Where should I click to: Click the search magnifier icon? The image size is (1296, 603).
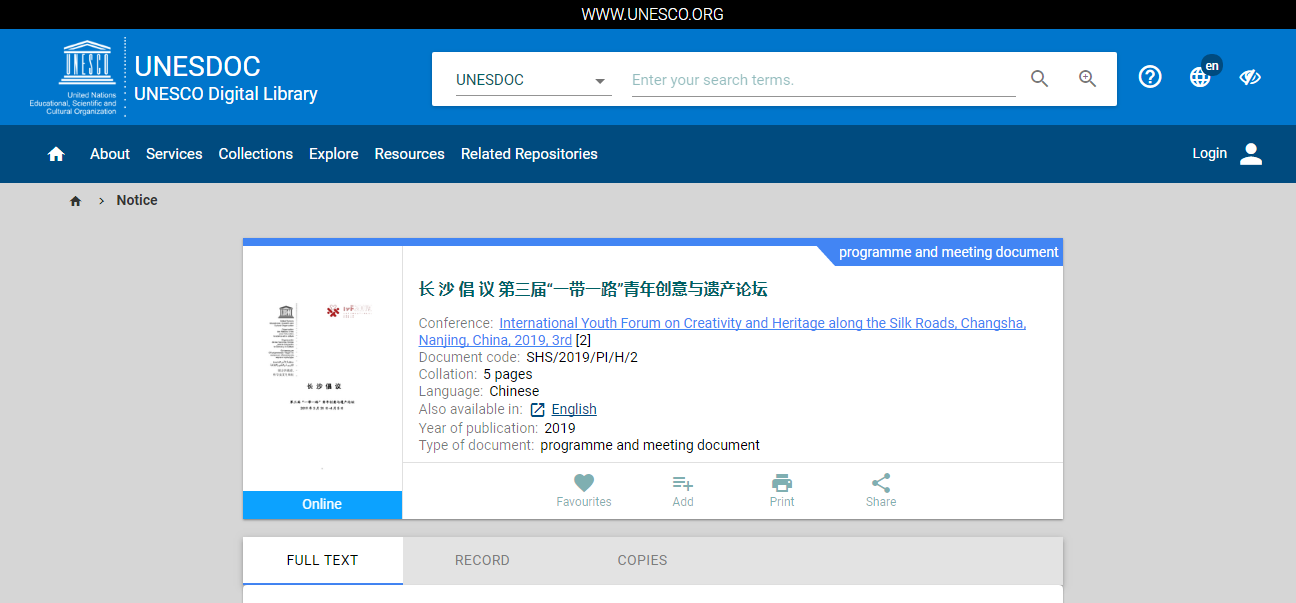1040,79
